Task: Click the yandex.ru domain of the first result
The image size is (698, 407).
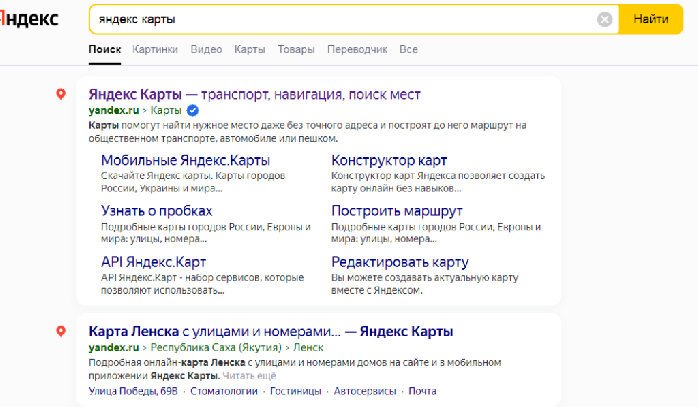Action: coord(114,110)
